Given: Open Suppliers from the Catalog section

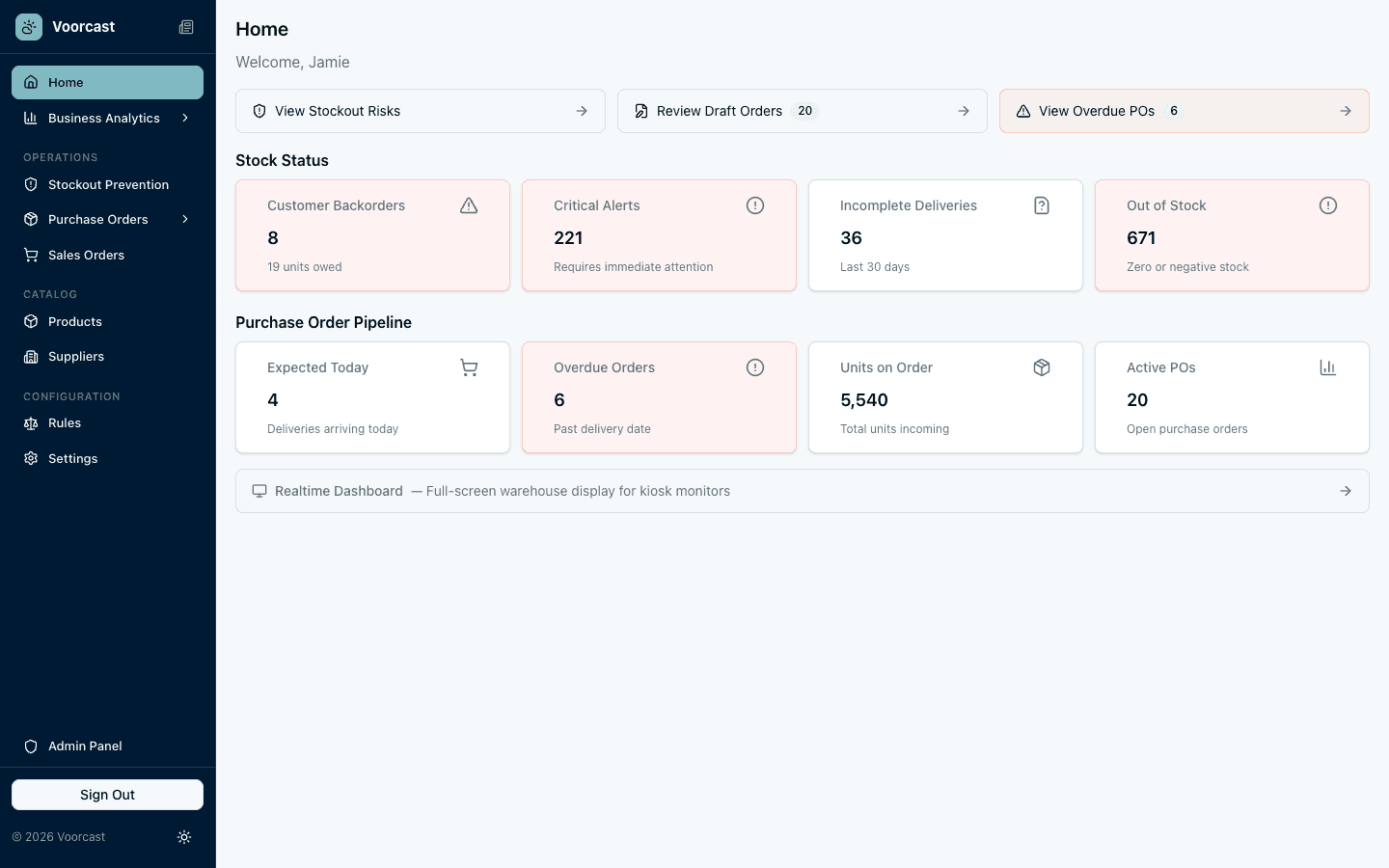Looking at the screenshot, I should (76, 356).
